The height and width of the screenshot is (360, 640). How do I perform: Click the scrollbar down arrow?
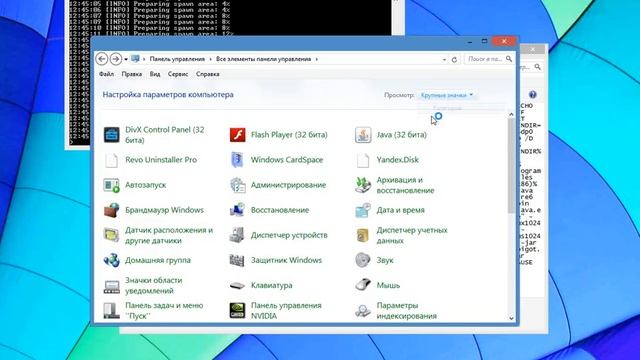coord(511,318)
